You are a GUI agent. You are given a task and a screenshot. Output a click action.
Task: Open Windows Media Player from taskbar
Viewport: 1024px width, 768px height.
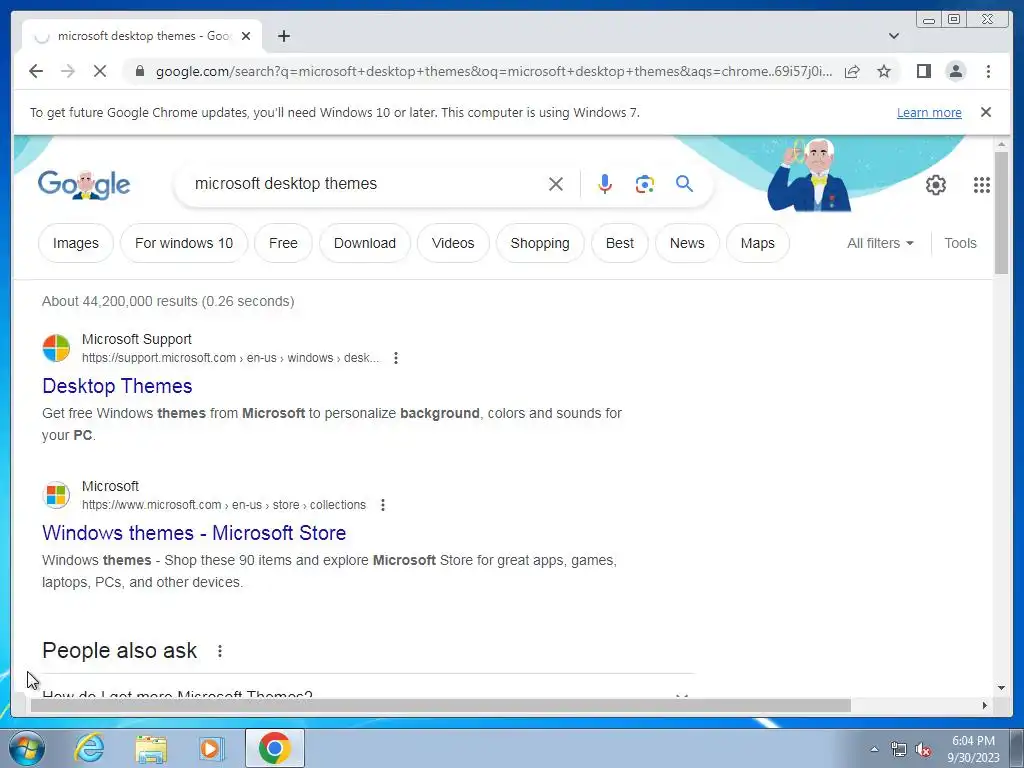click(x=211, y=748)
